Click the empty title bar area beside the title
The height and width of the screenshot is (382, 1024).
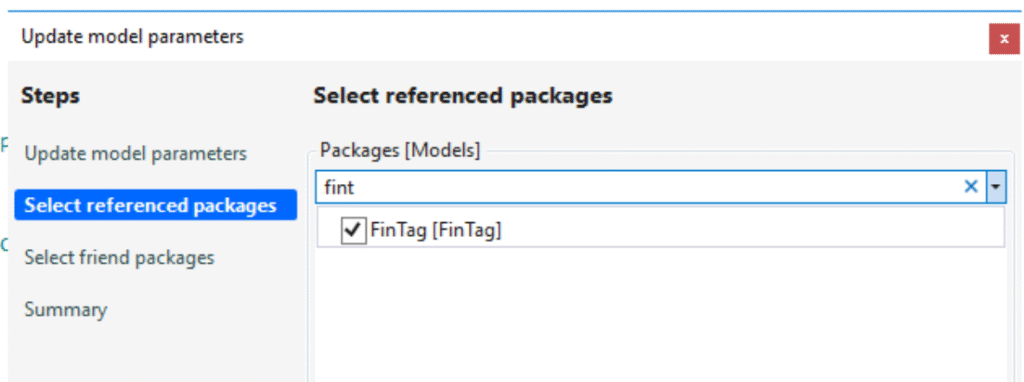pyautogui.click(x=614, y=37)
